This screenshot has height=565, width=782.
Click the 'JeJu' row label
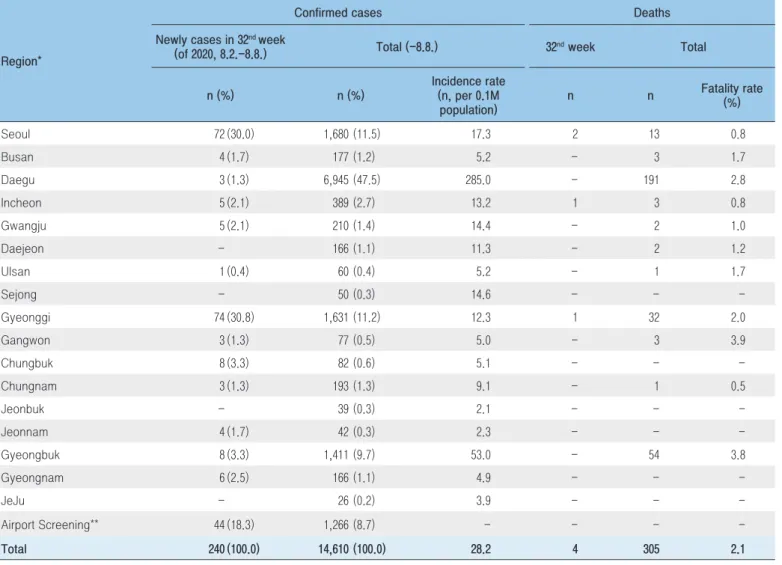12,501
